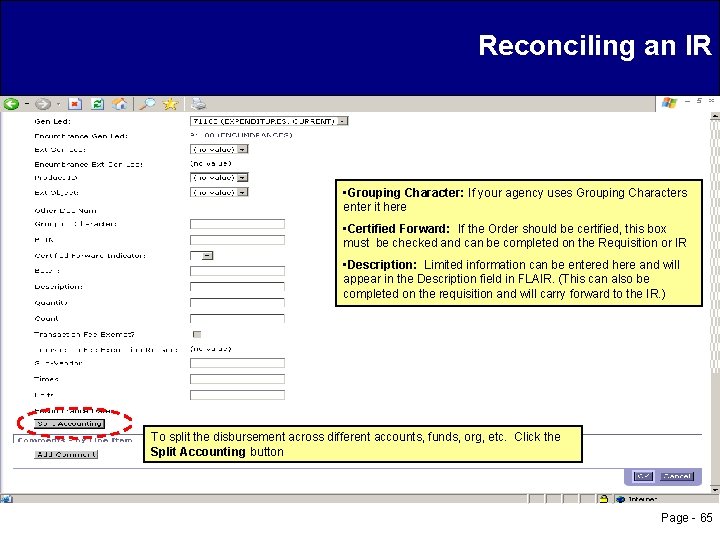720x540 pixels.
Task: Open the Forward button history dropdown arrow
Action: (x=58, y=104)
